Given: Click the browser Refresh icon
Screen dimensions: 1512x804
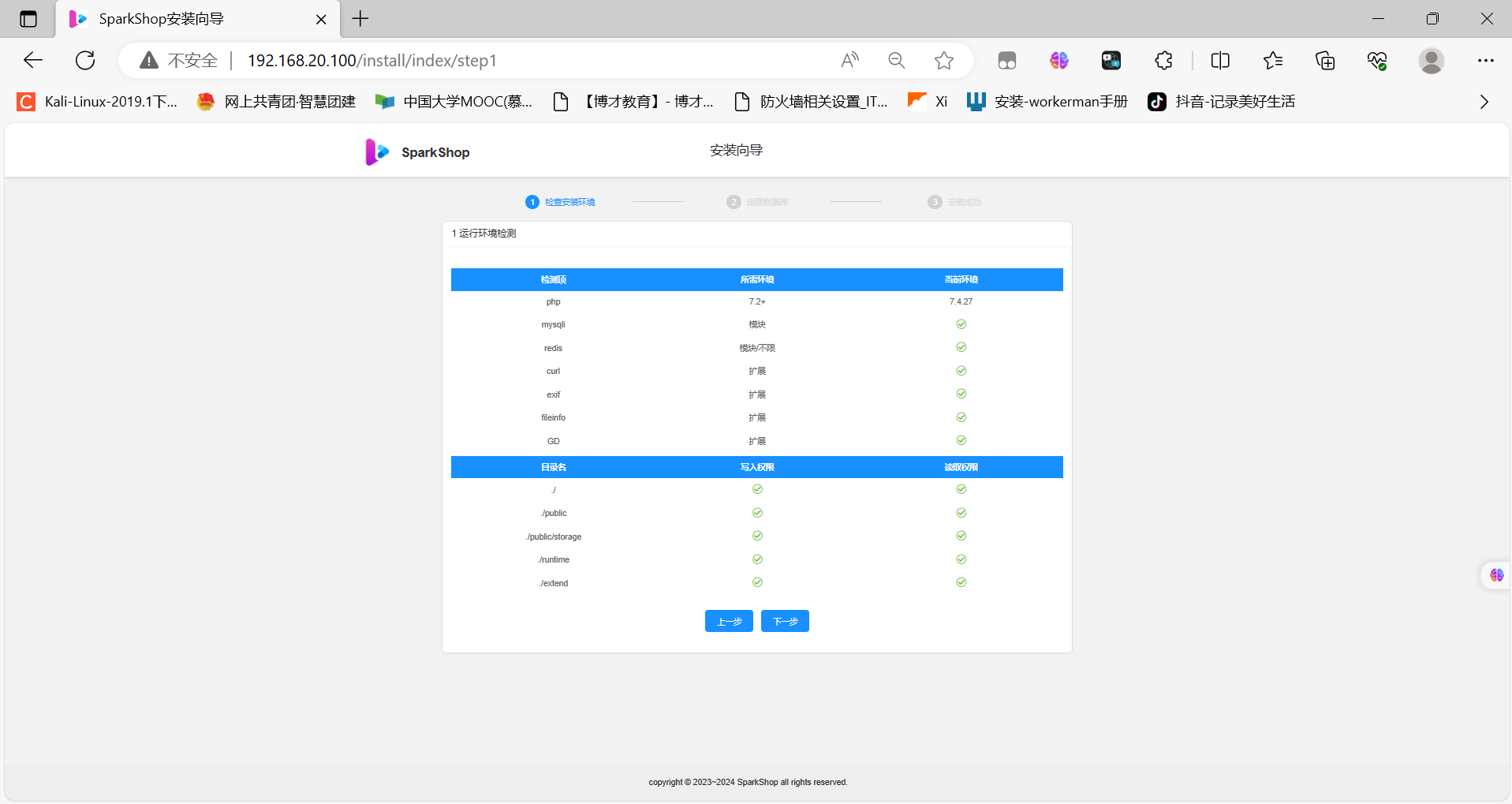Looking at the screenshot, I should 85,61.
